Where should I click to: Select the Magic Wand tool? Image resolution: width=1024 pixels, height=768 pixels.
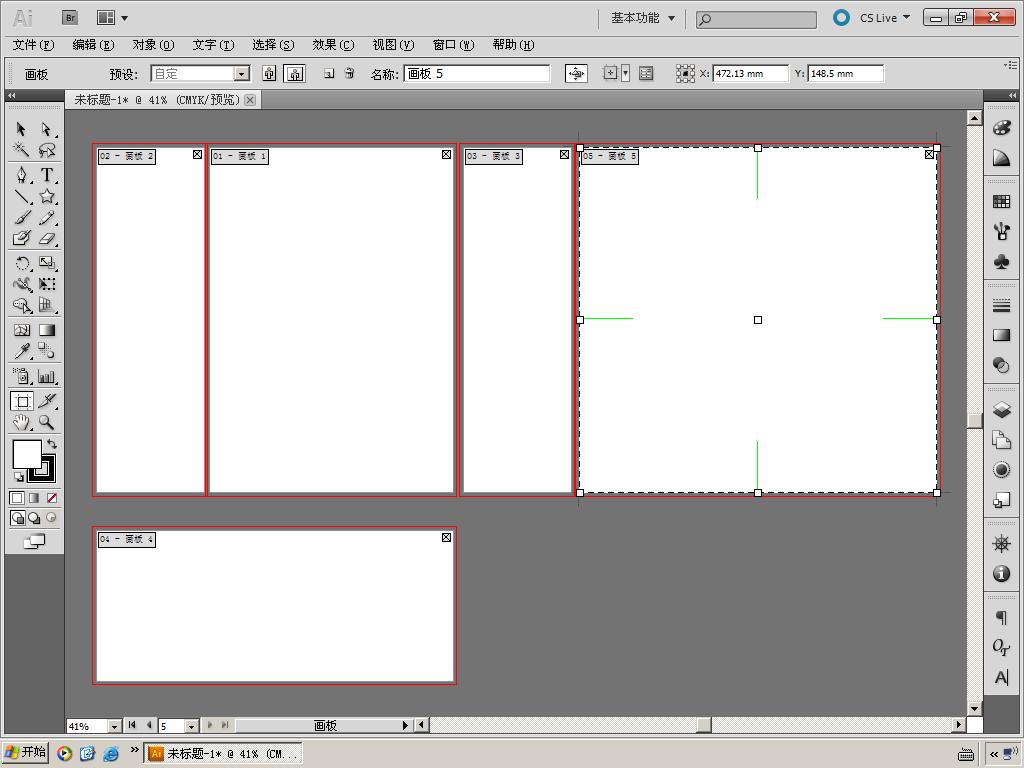point(22,150)
